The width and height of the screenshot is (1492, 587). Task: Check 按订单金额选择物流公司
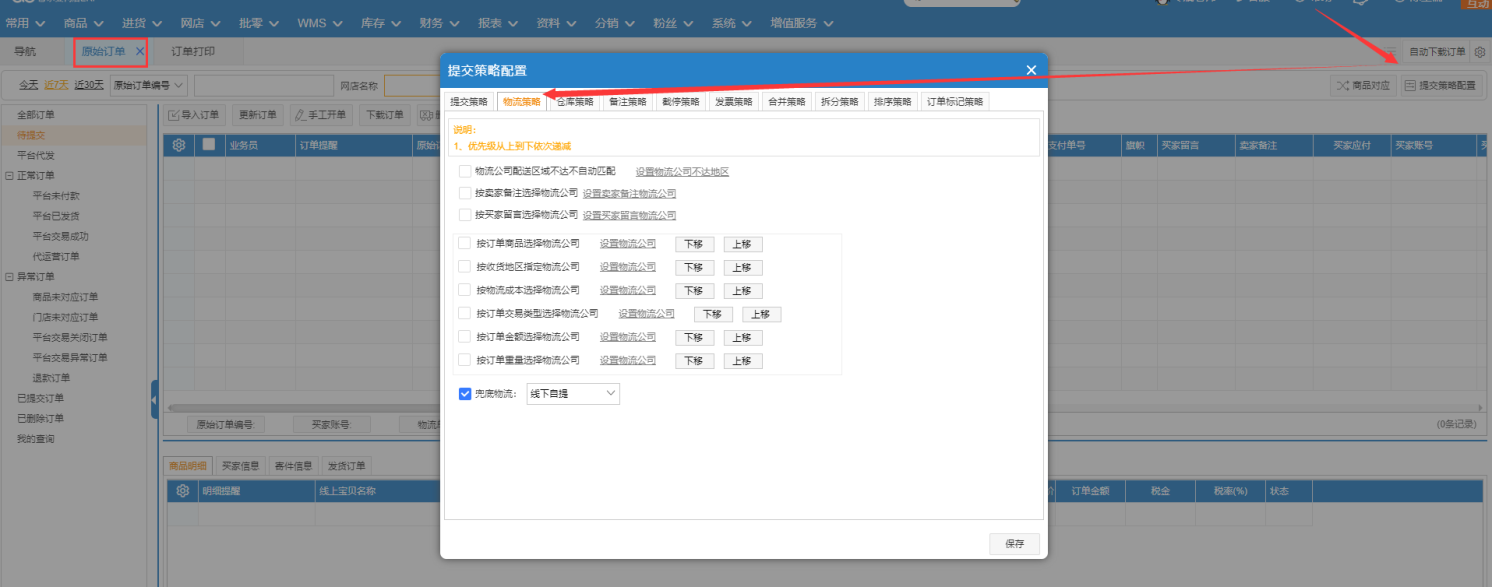(x=464, y=337)
